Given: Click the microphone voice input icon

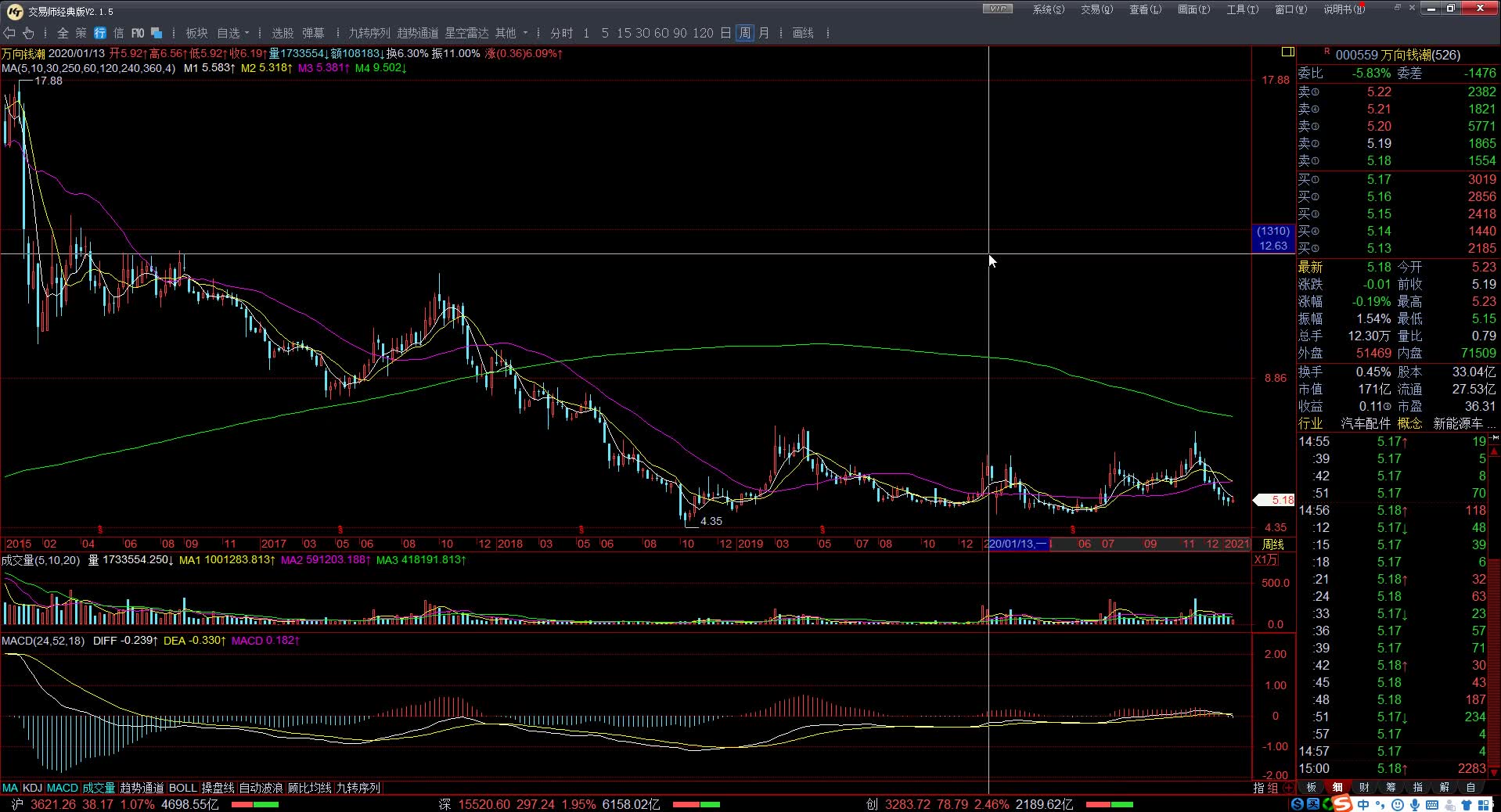Looking at the screenshot, I should [x=1415, y=804].
